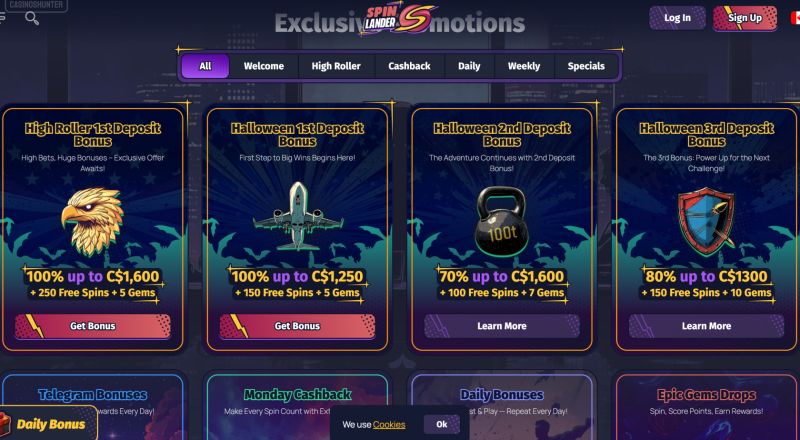The image size is (800, 440).
Task: Select the Cashback tab
Action: point(409,66)
